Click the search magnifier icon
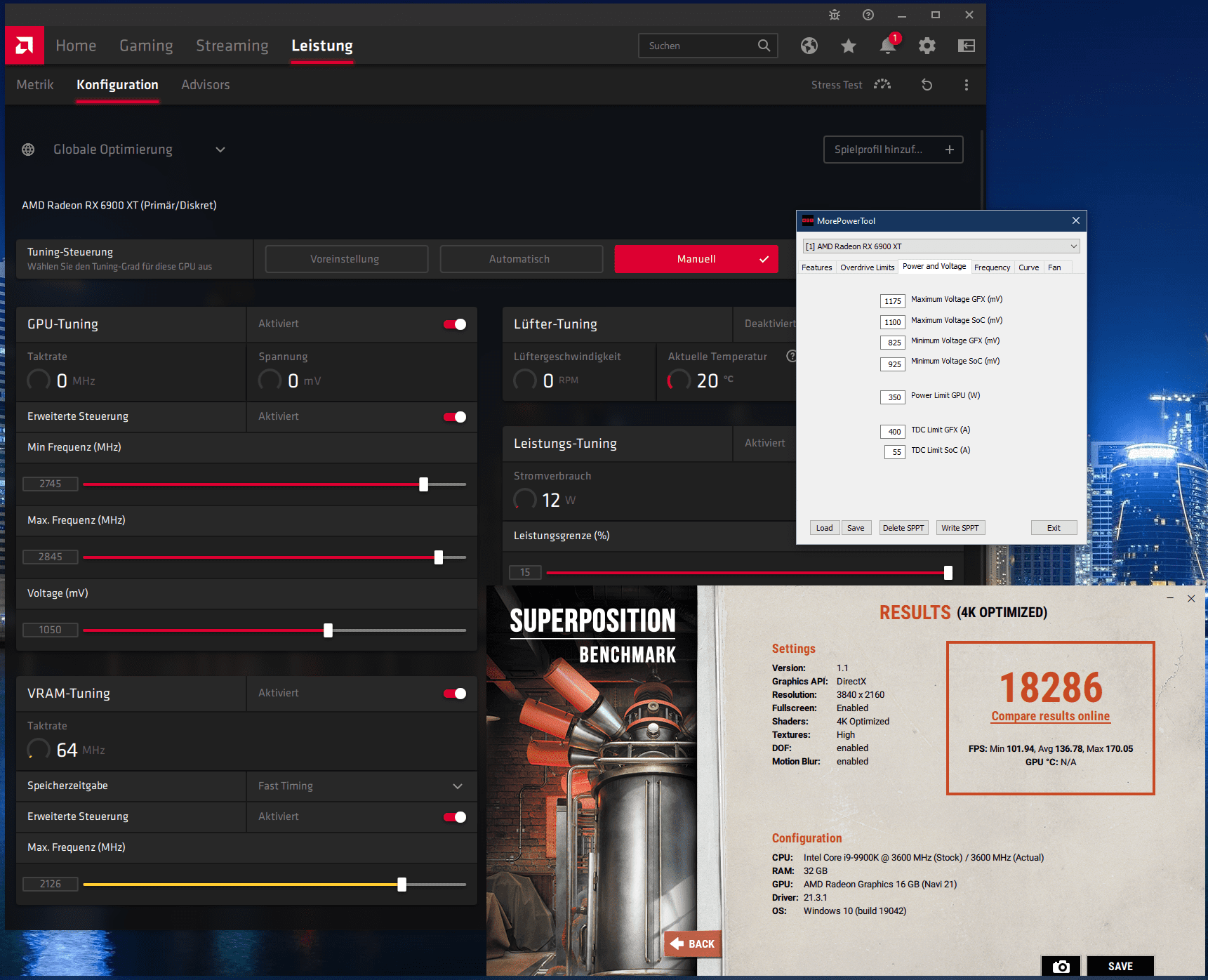The image size is (1208, 980). pos(764,46)
